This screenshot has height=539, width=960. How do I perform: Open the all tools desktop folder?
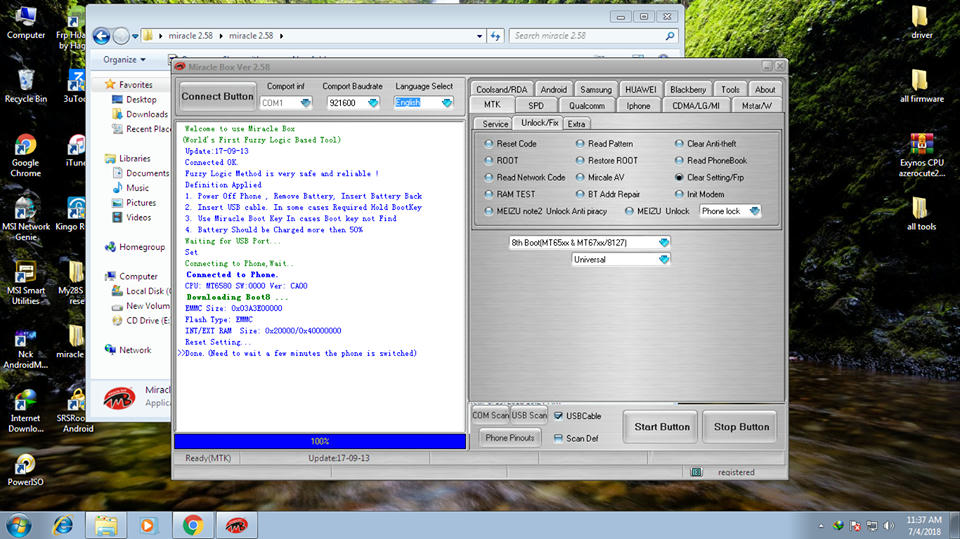click(x=921, y=214)
